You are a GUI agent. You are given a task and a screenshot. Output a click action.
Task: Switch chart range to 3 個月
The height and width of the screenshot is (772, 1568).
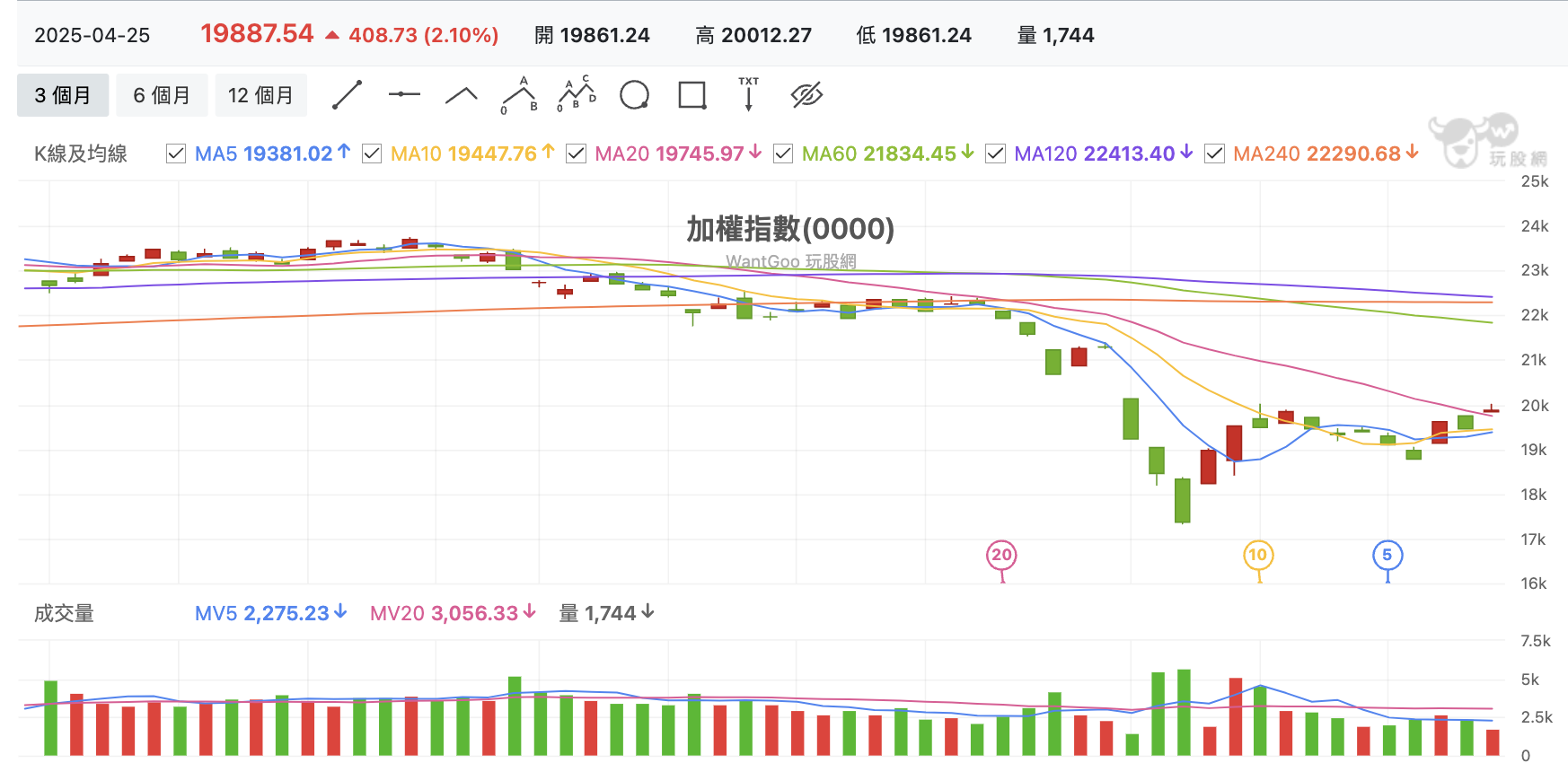click(x=63, y=95)
